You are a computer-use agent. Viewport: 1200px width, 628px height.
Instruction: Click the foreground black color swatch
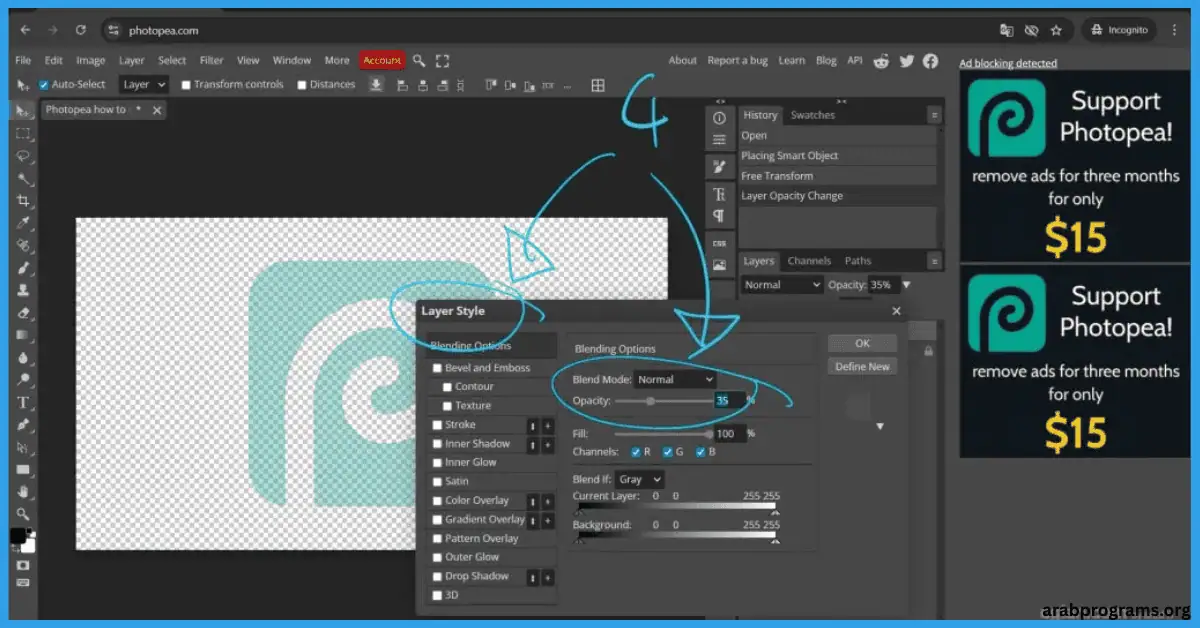[x=17, y=536]
